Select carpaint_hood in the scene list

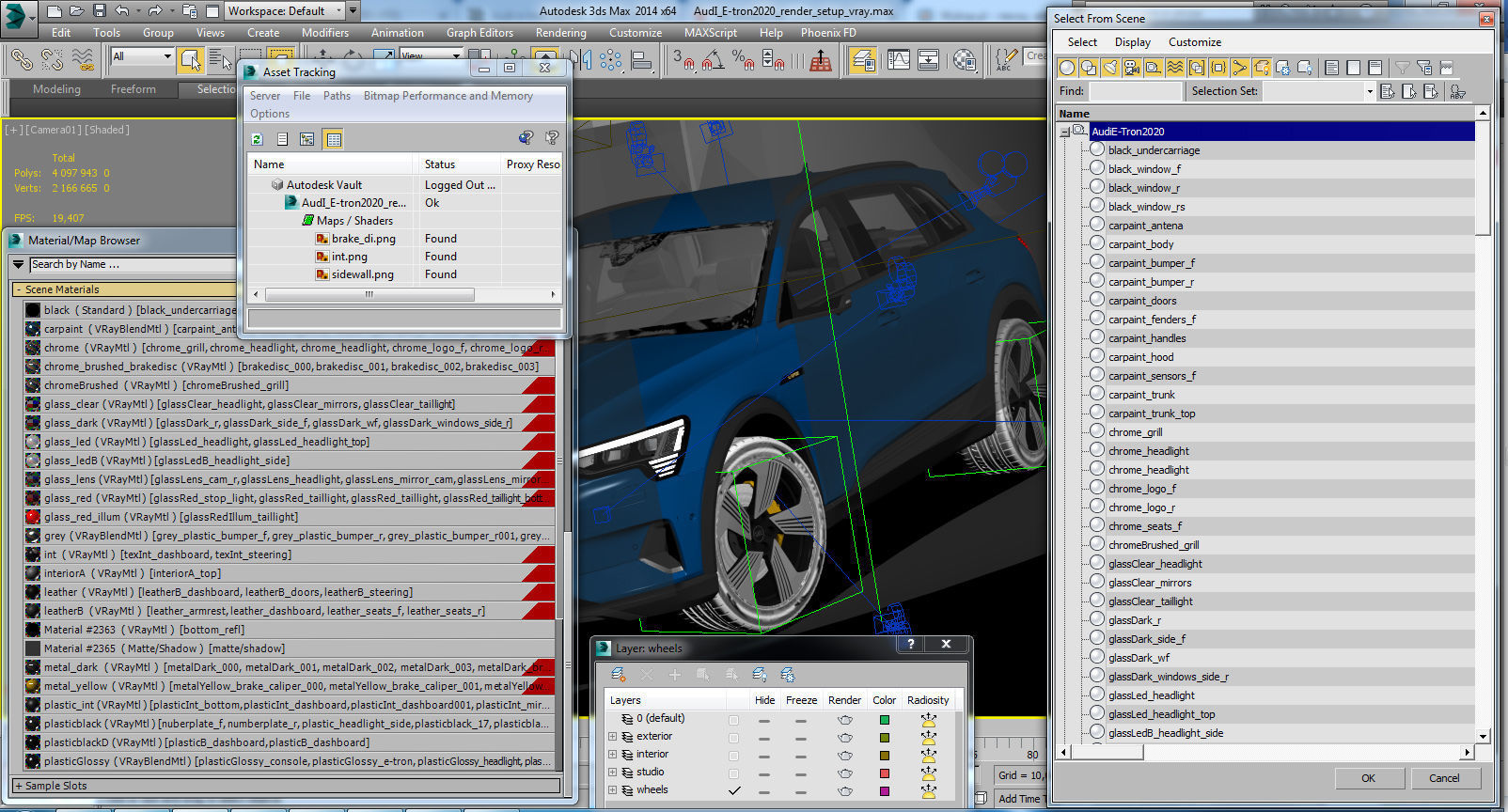point(1140,357)
